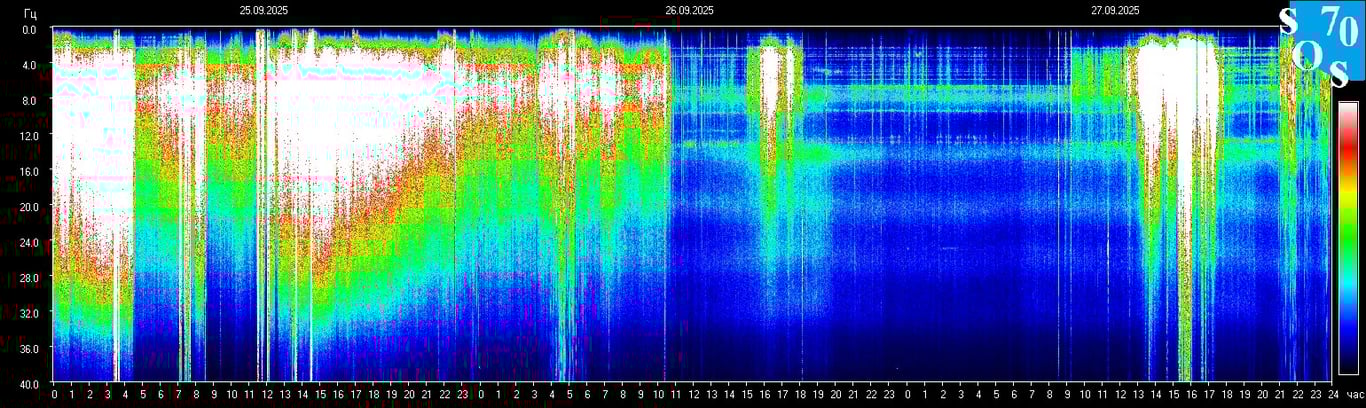Click the SOS 70 logo
The image size is (1366, 408).
click(1320, 44)
